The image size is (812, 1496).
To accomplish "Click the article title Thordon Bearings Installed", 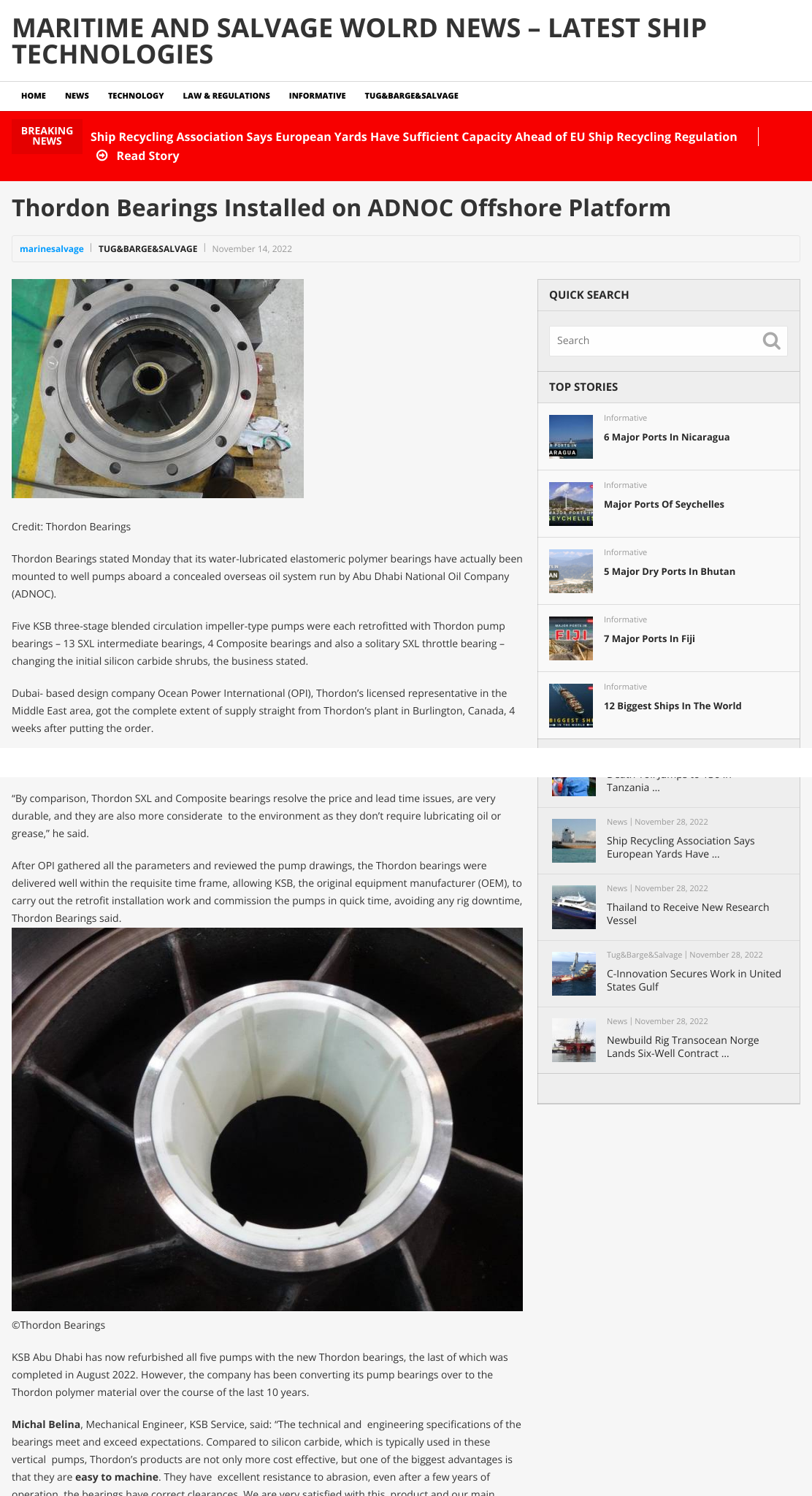I will (341, 208).
